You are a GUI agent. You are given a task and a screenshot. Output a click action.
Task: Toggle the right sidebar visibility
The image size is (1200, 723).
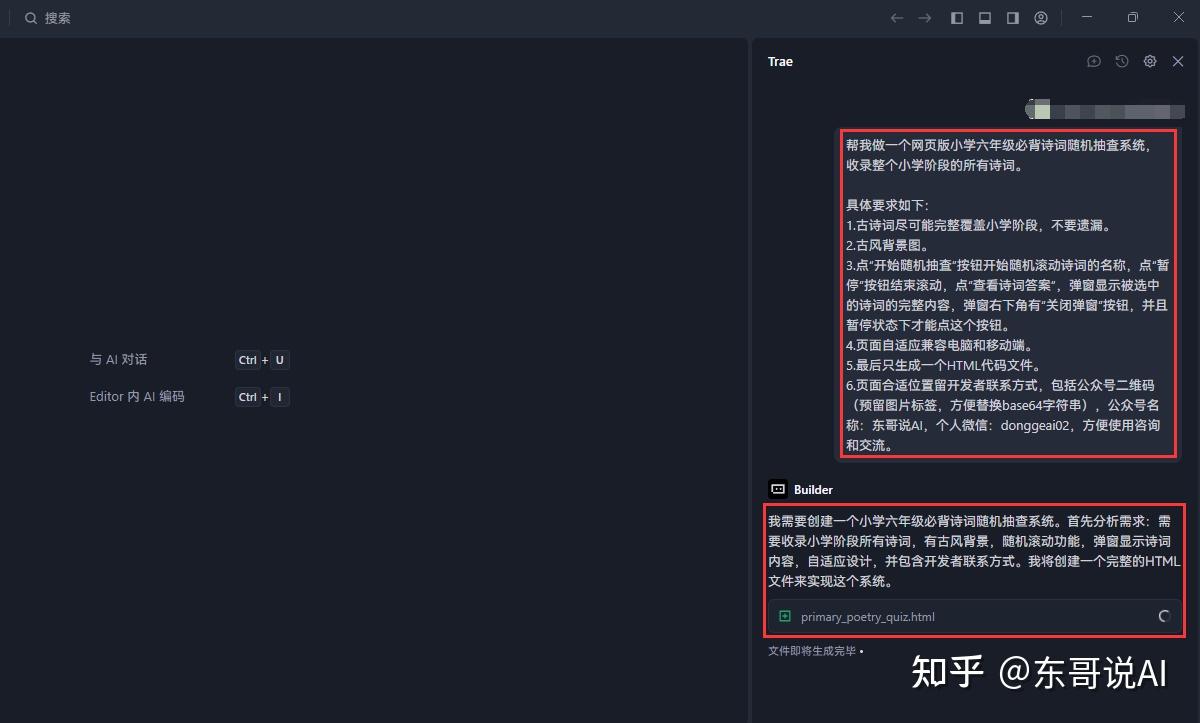(x=1012, y=17)
